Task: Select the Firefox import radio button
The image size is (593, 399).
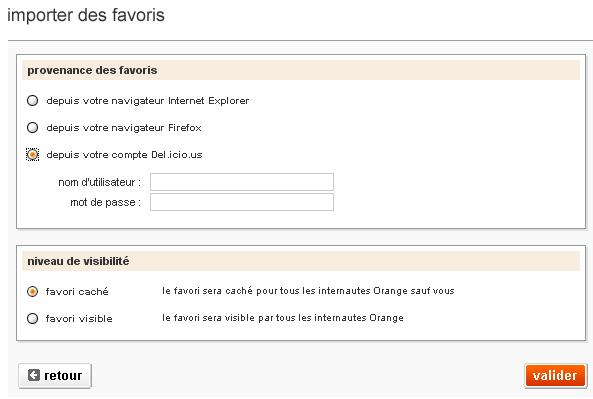Action: (33, 127)
